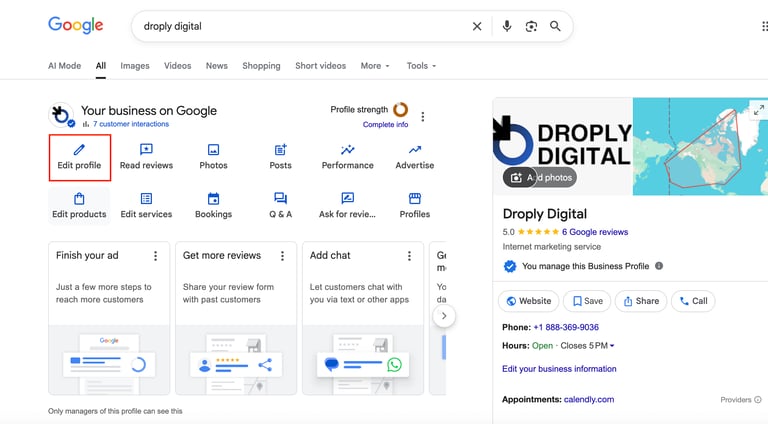Open Read reviews option

pos(146,157)
